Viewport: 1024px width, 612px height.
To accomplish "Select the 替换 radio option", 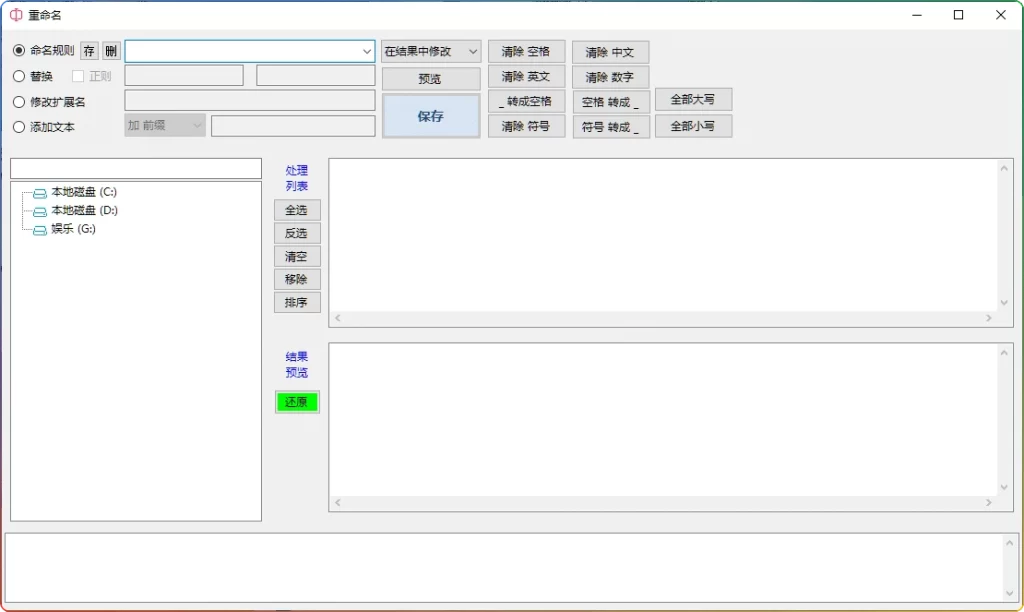I will (x=20, y=75).
